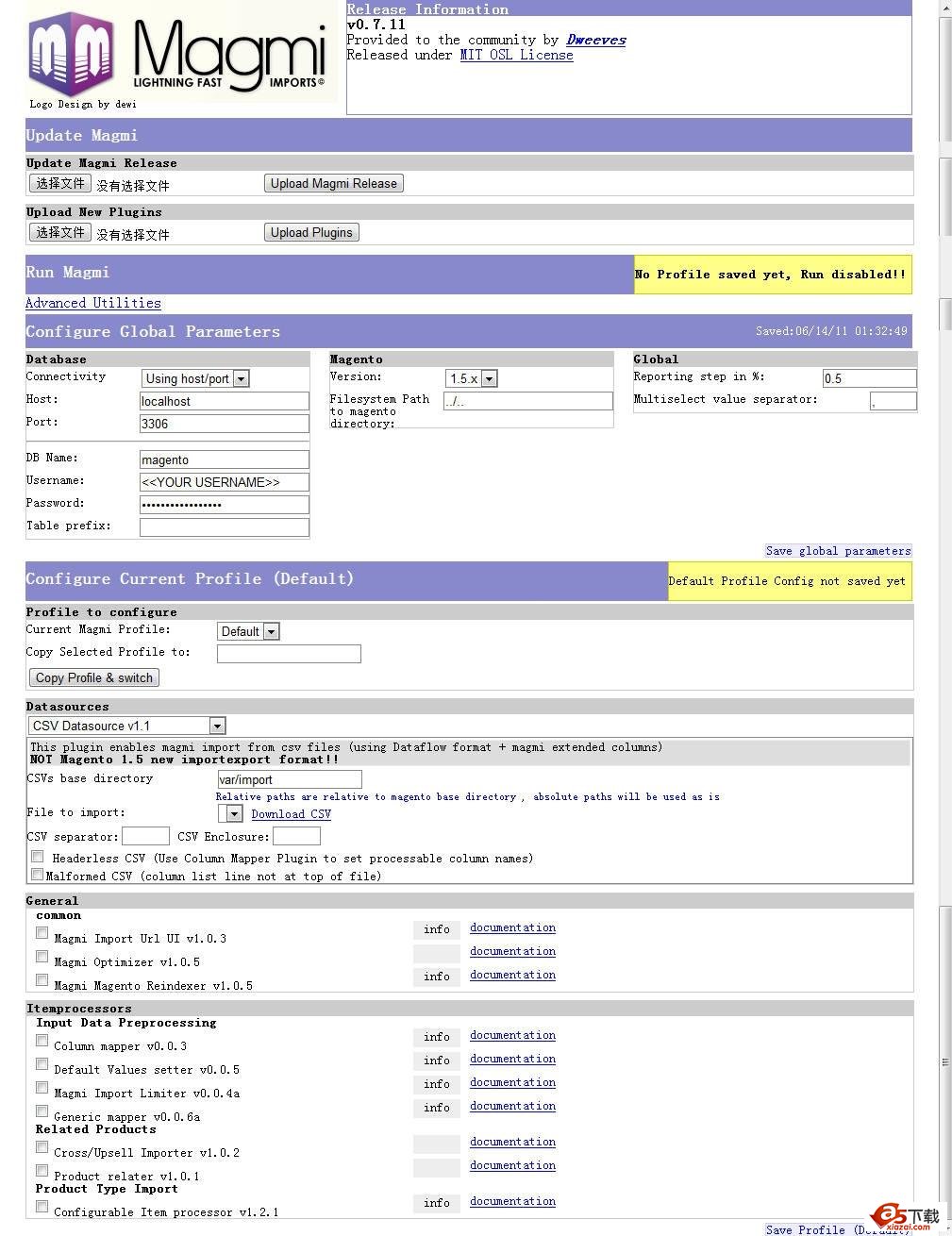Viewport: 952px width, 1236px height.
Task: Click CSVs base directory field
Action: [290, 779]
